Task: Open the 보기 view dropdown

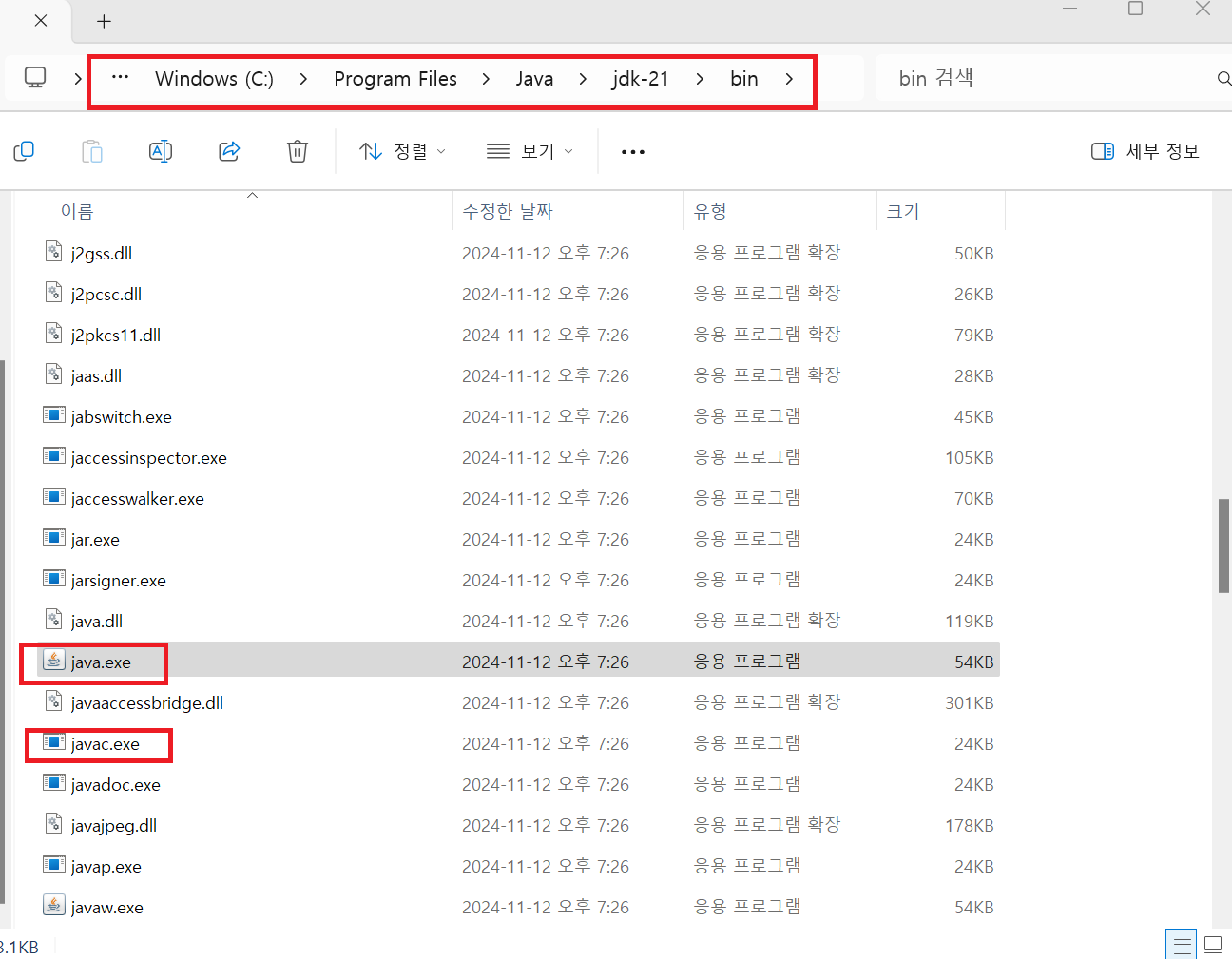Action: point(529,151)
